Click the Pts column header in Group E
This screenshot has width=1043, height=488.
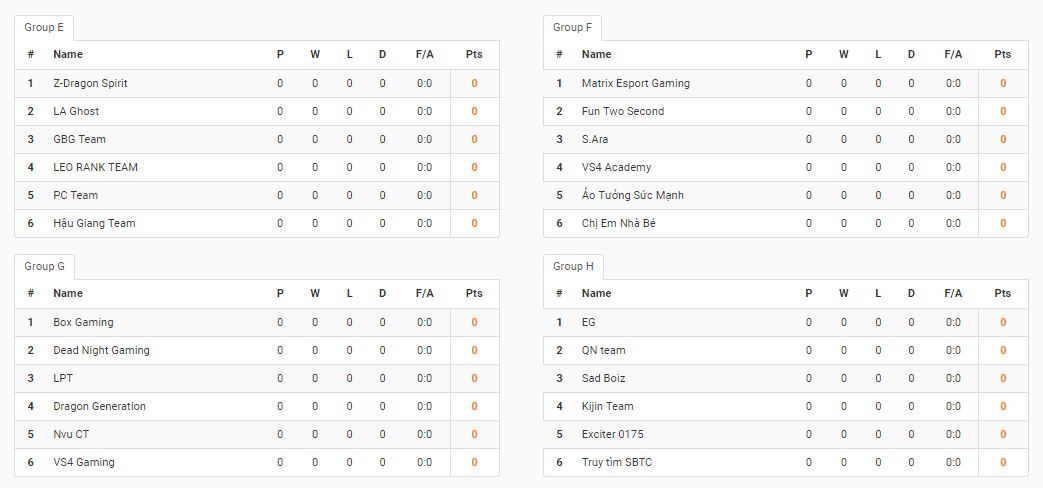[x=474, y=54]
